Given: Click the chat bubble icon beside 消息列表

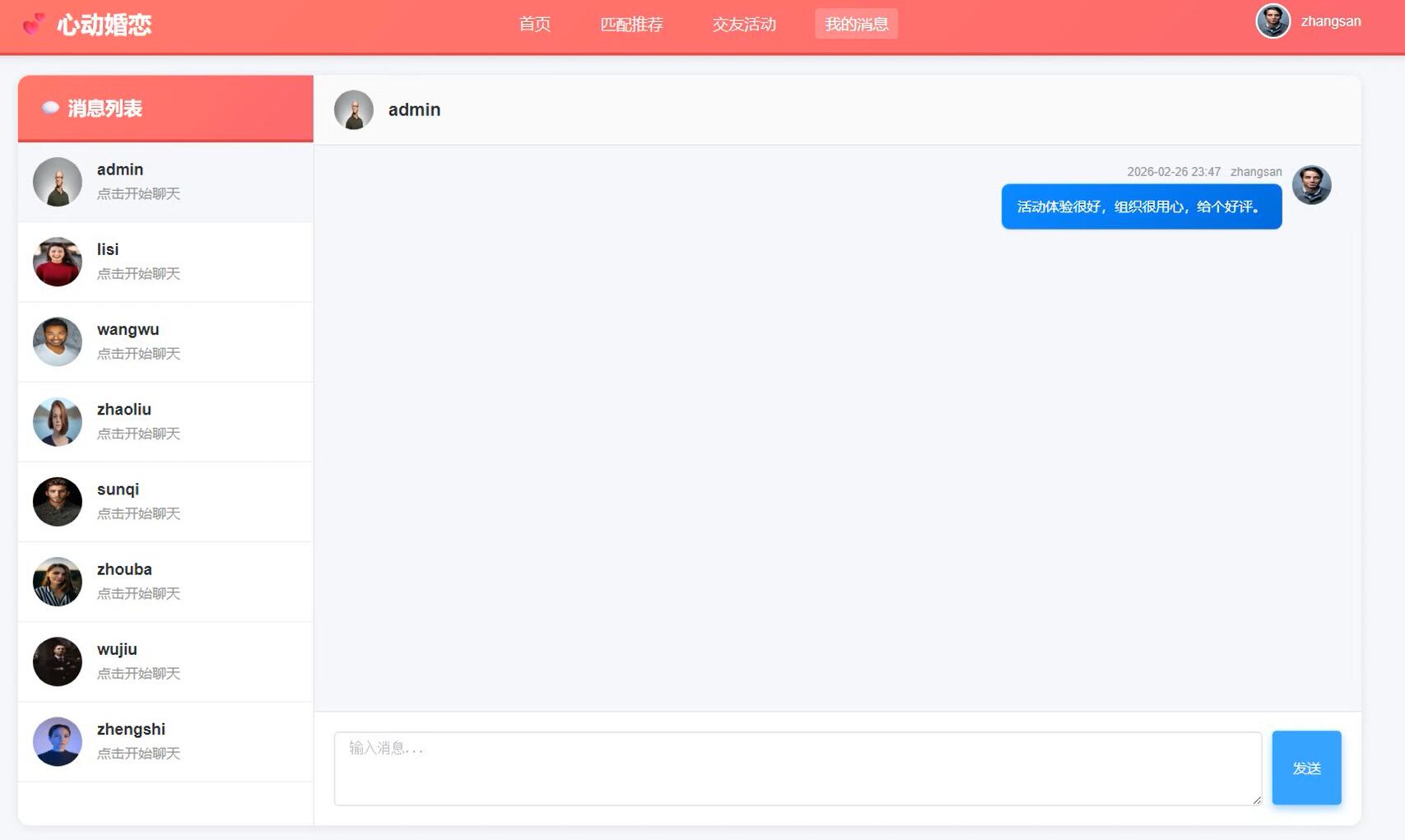Looking at the screenshot, I should click(50, 108).
